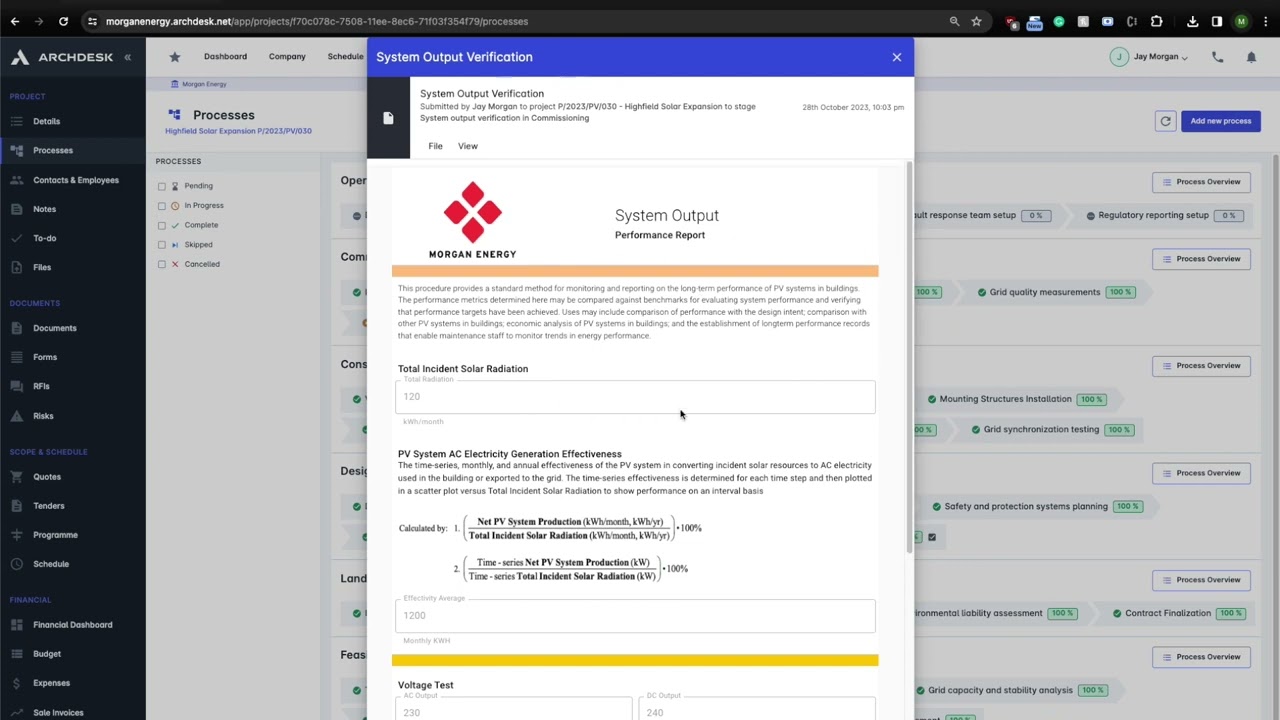Tick the Cancelled filter checkbox
Screen dimensions: 1280x720
pyautogui.click(x=162, y=264)
